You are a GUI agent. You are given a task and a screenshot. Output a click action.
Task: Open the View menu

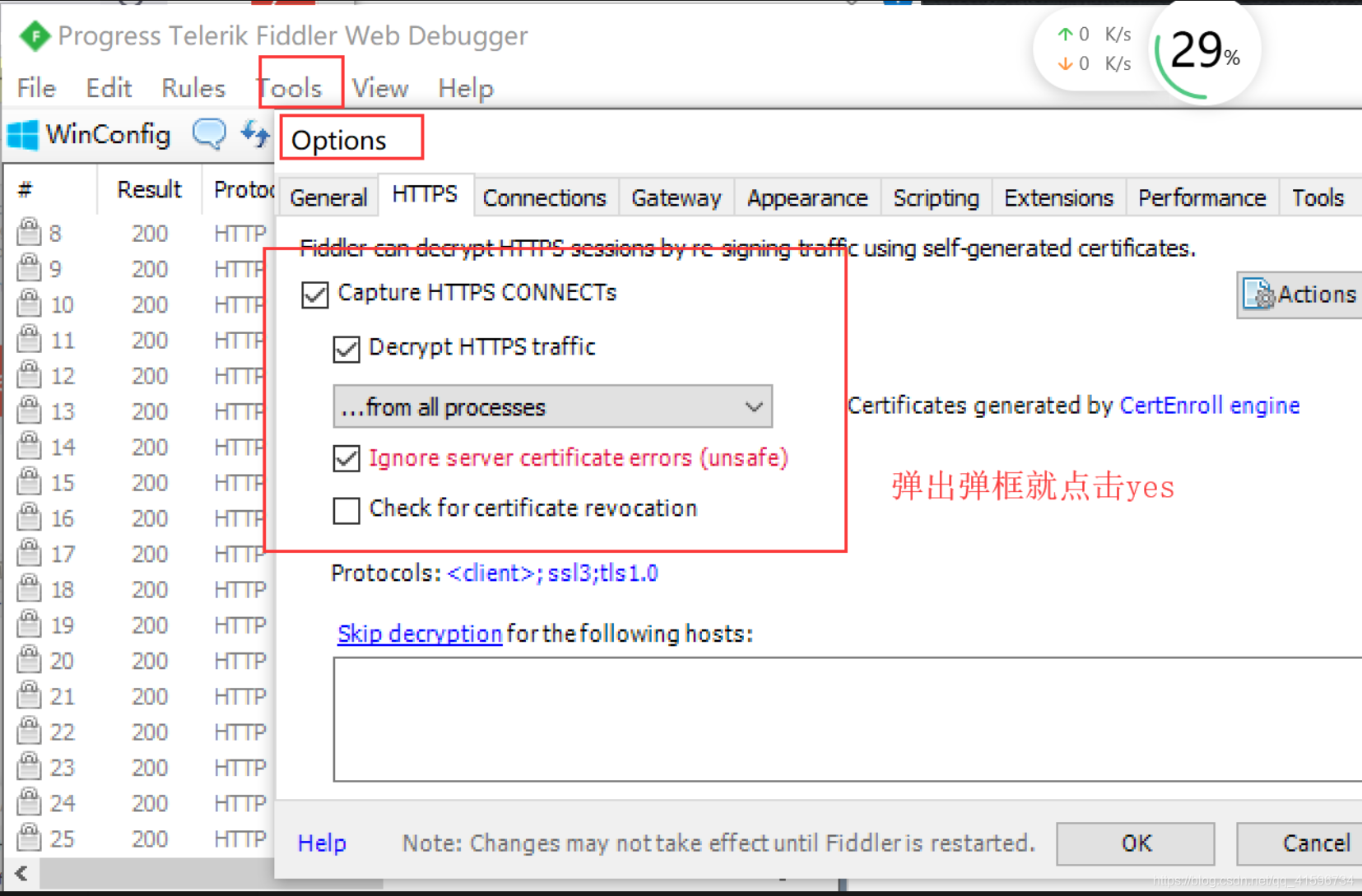pos(380,88)
